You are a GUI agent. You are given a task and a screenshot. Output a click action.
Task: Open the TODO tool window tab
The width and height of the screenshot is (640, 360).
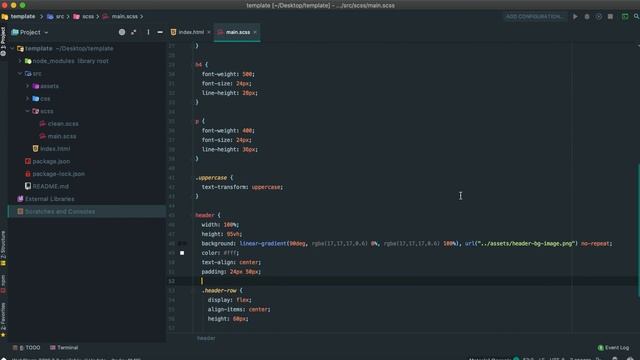click(27, 348)
